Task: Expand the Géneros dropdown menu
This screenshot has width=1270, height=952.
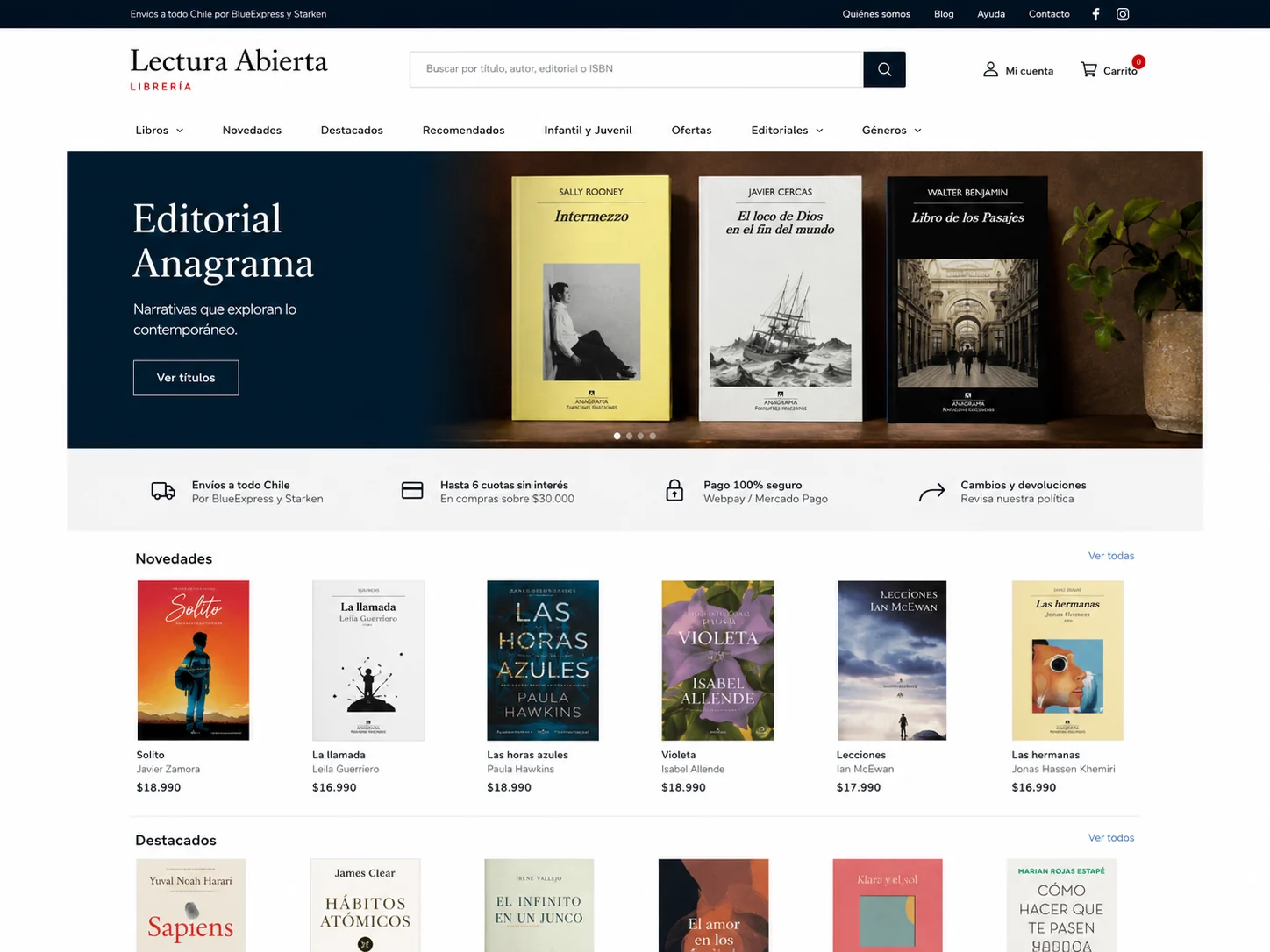Action: [x=891, y=131]
